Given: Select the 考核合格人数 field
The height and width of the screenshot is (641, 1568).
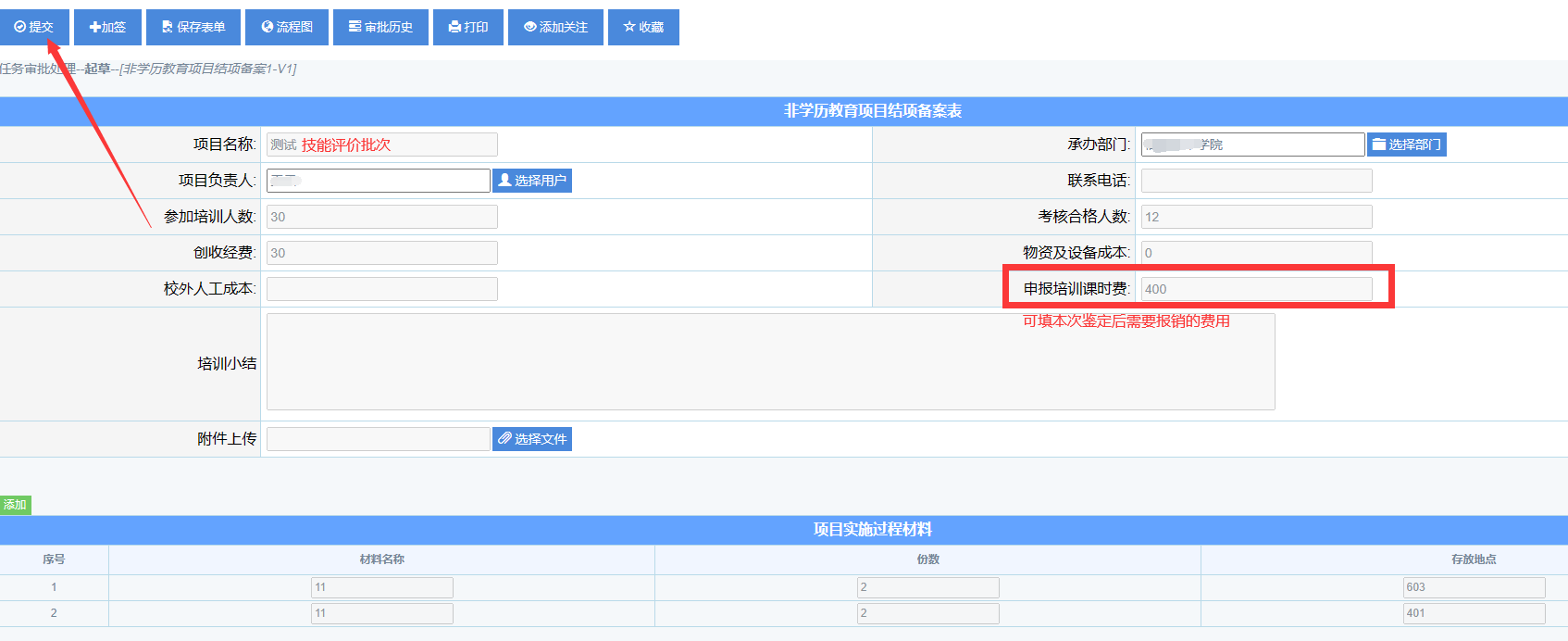Looking at the screenshot, I should (1256, 217).
